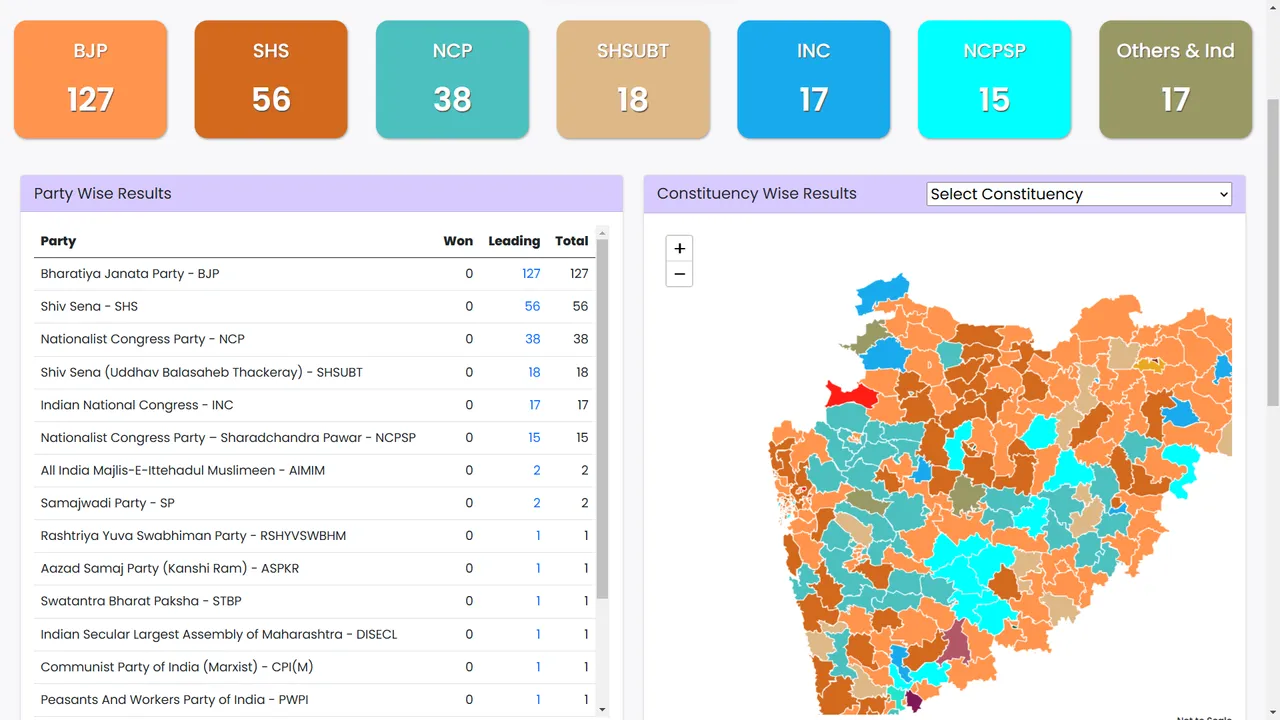
Task: Click the NCP card showing 38
Action: [452, 79]
